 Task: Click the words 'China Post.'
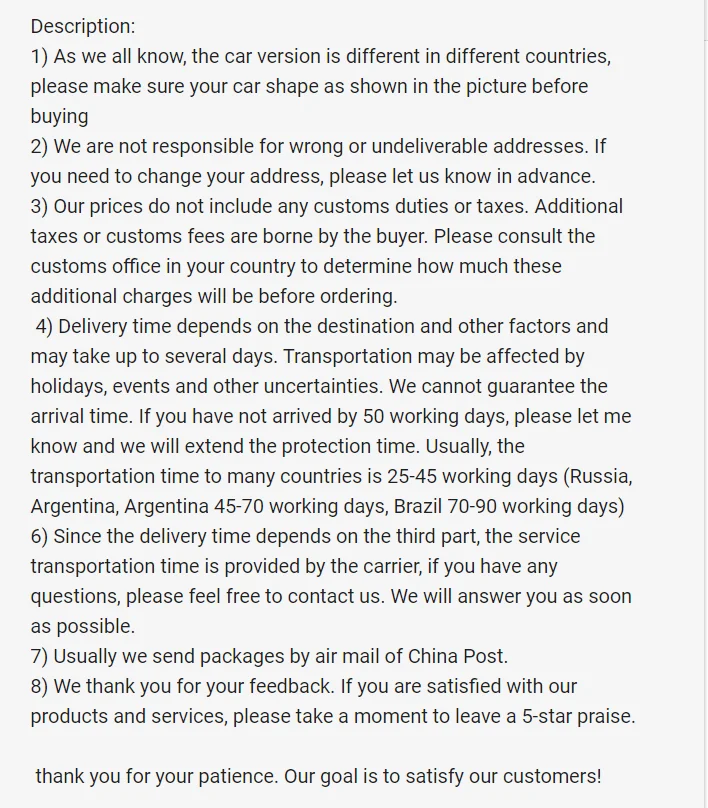pyautogui.click(x=458, y=656)
